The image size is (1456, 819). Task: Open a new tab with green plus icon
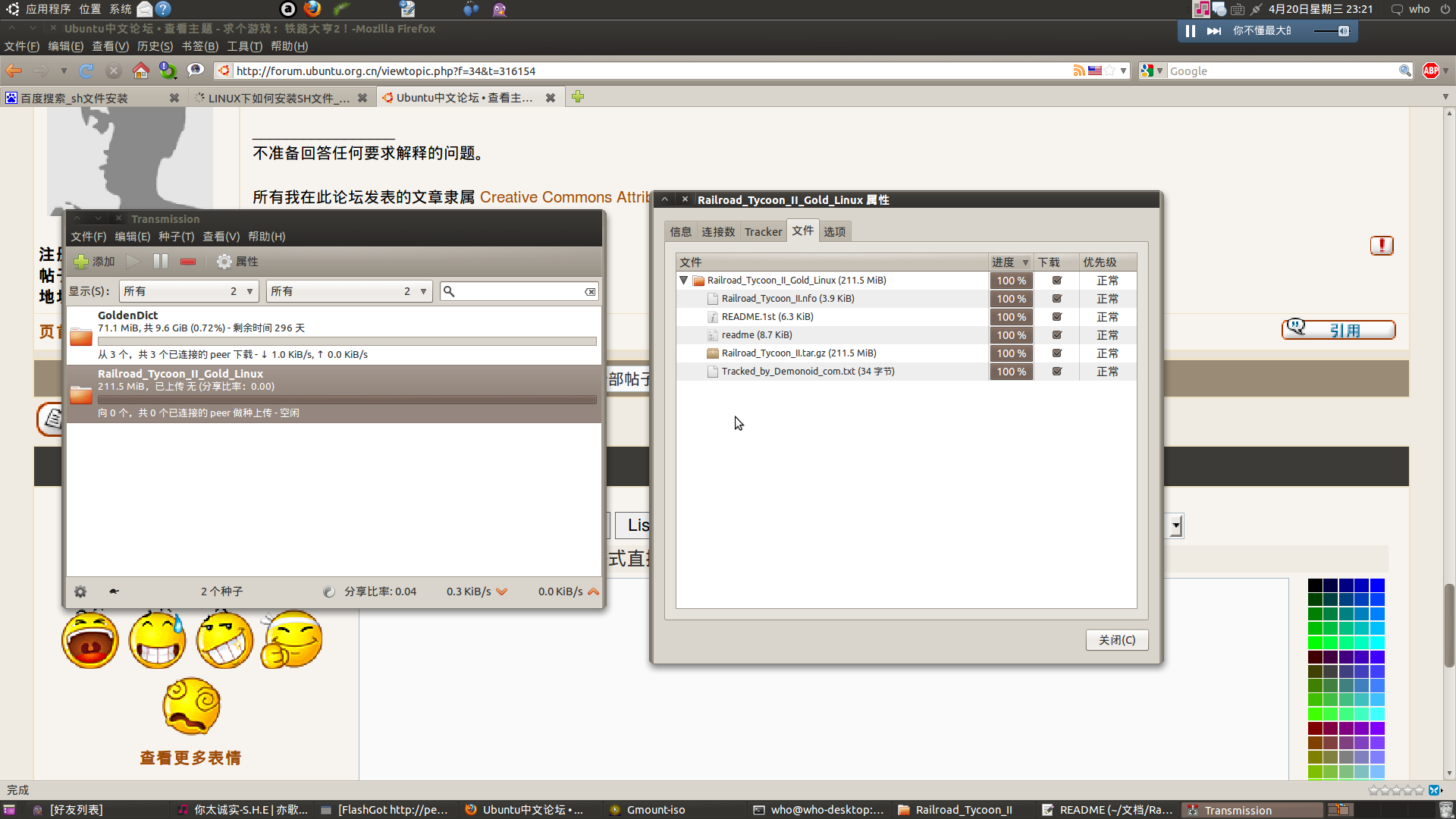pos(578,97)
